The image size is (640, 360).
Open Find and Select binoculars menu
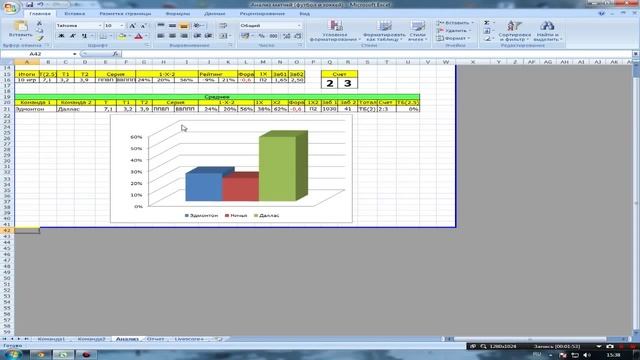coord(547,31)
